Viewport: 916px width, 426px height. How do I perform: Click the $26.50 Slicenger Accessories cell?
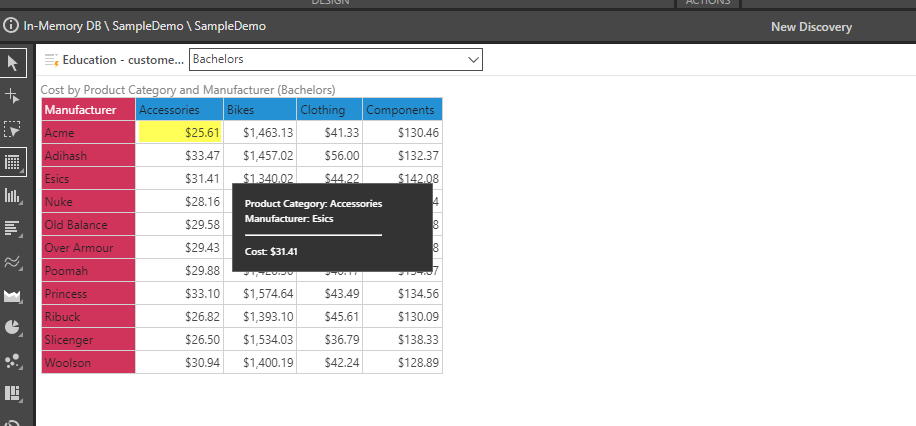(180, 340)
